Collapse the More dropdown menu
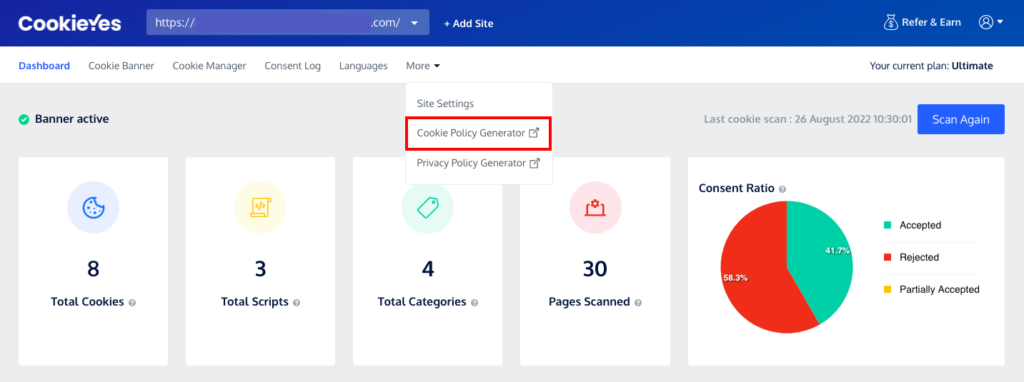The image size is (1024, 382). [423, 66]
